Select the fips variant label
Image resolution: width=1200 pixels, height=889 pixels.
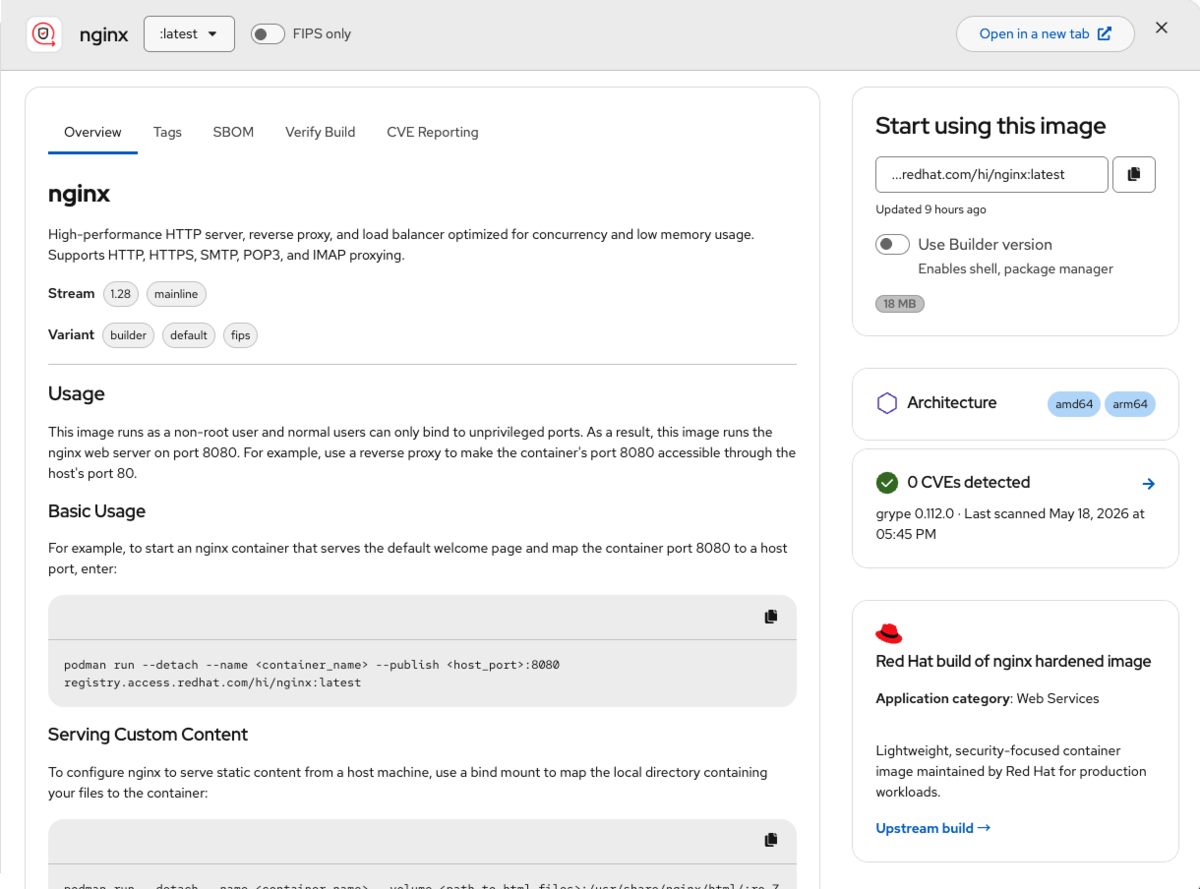coord(240,335)
